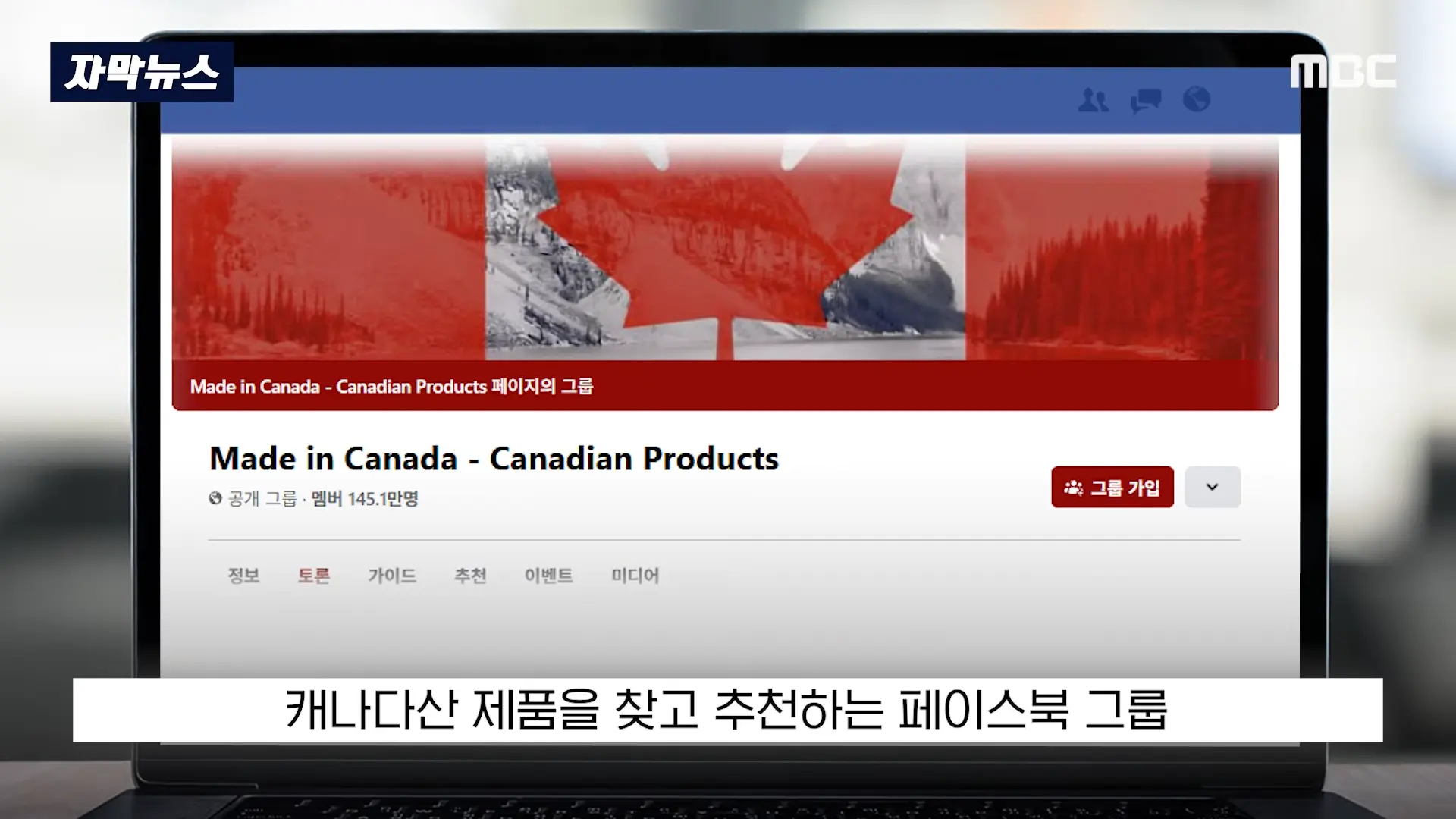Click the Canadian Products 페이지의 그룹 link
This screenshot has height=819, width=1456.
(x=391, y=387)
